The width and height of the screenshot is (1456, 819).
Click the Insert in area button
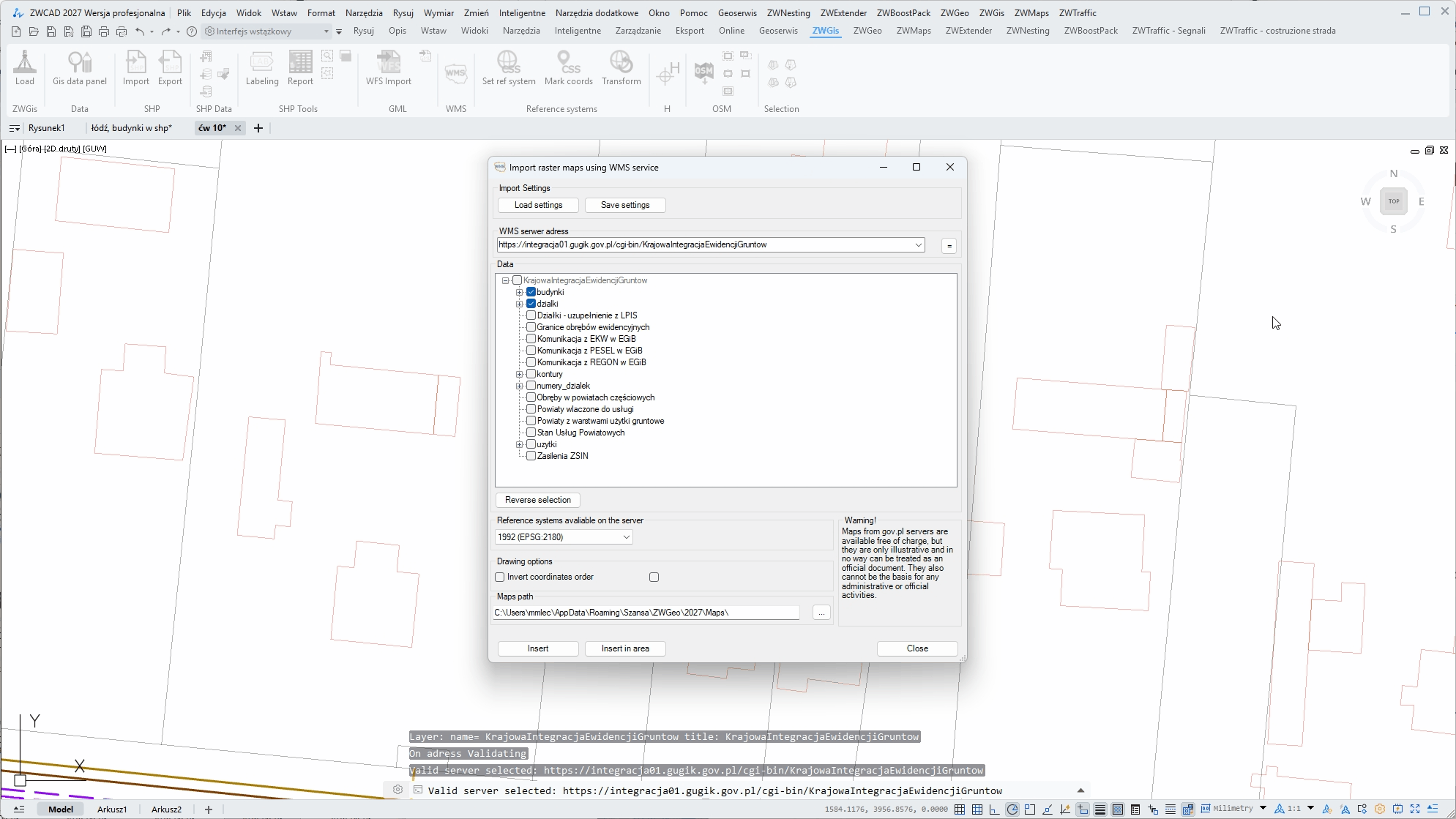(625, 648)
